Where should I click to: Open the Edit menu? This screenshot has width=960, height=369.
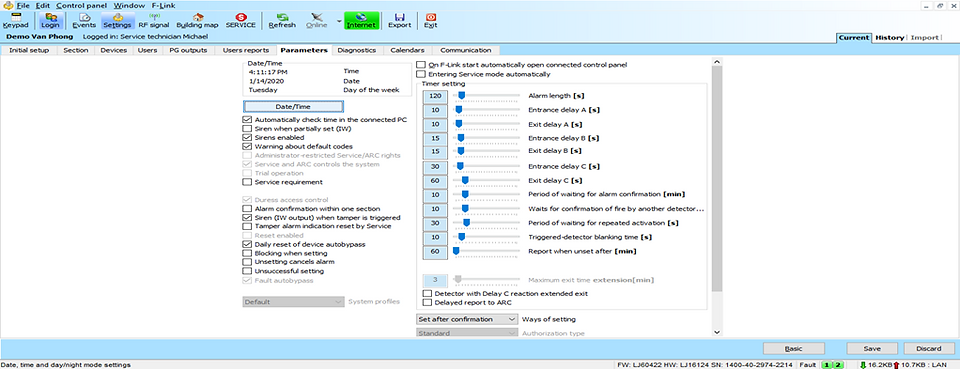(42, 5)
